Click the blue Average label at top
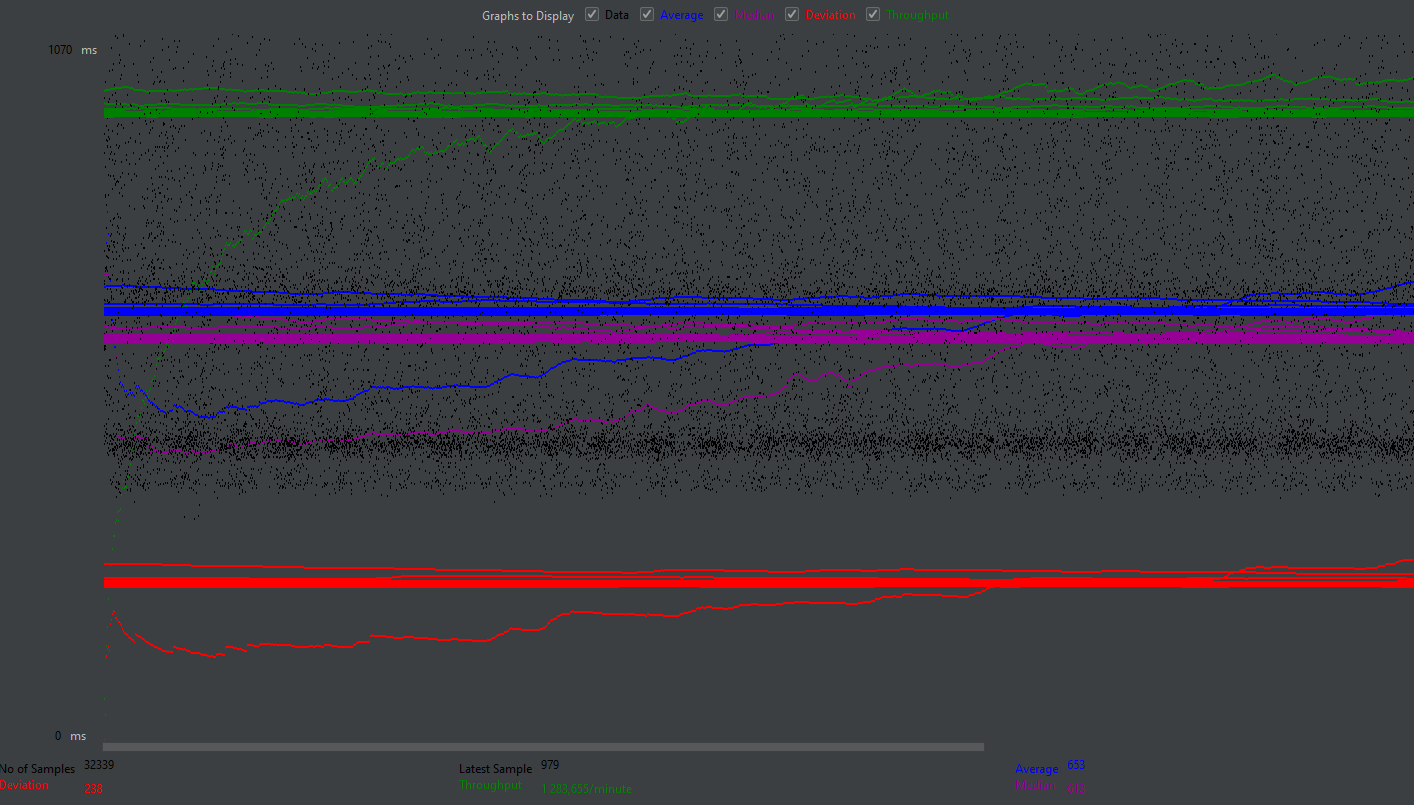Viewport: 1414px width, 807px height. pyautogui.click(x=681, y=16)
